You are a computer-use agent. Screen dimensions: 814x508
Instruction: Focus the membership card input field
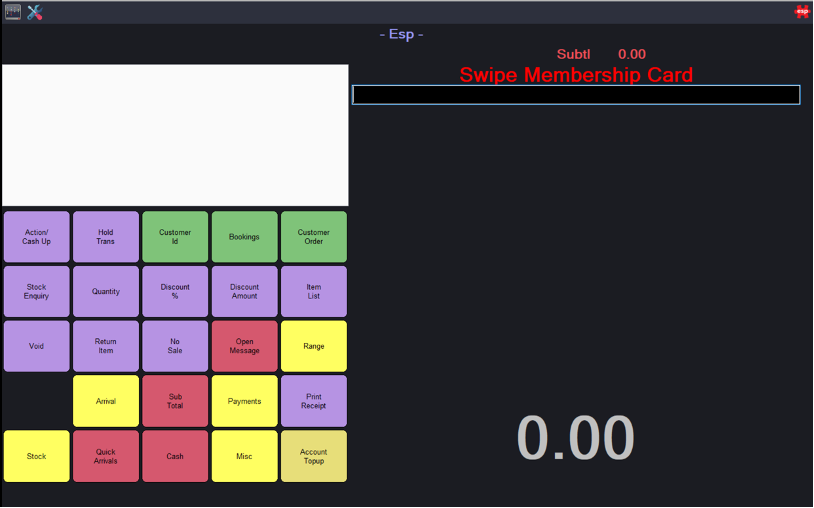click(x=576, y=95)
